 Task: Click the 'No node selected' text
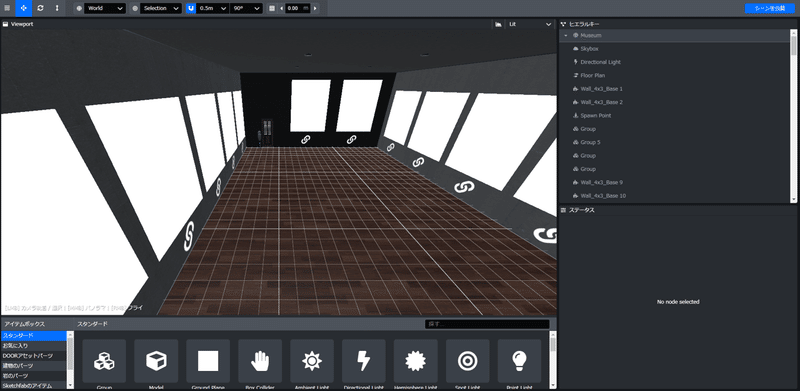click(678, 302)
